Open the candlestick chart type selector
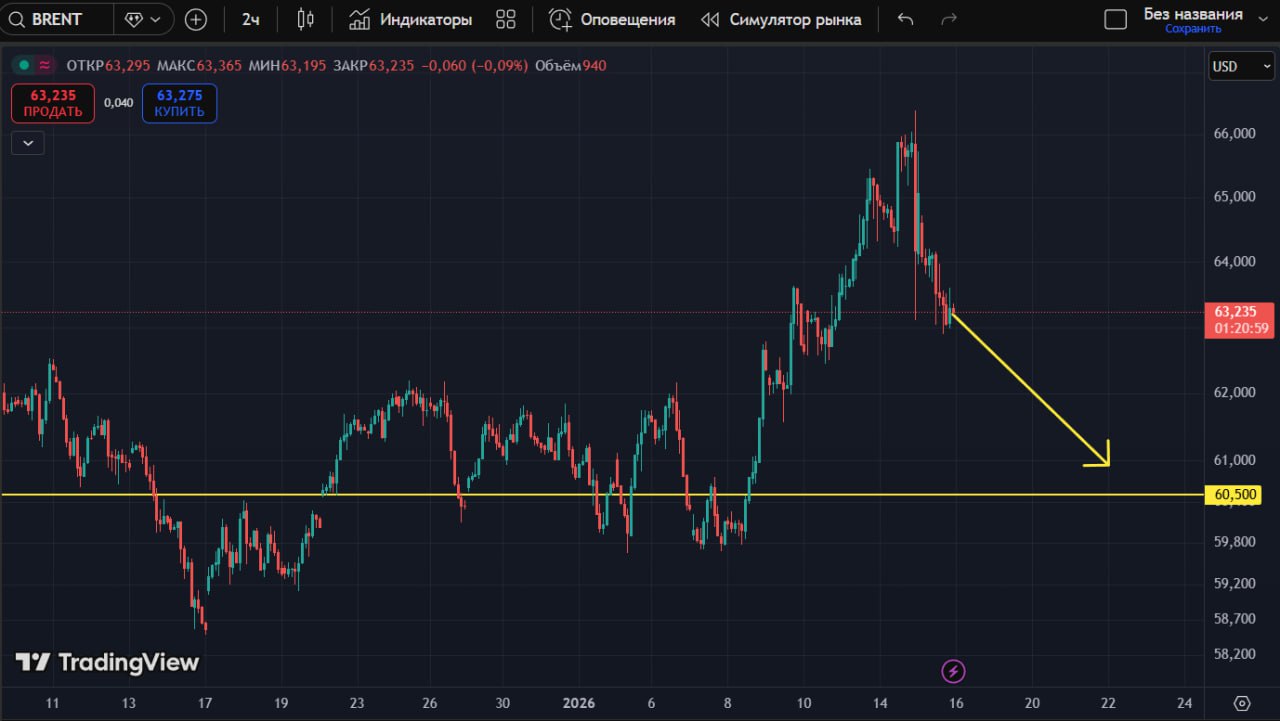 pyautogui.click(x=307, y=19)
